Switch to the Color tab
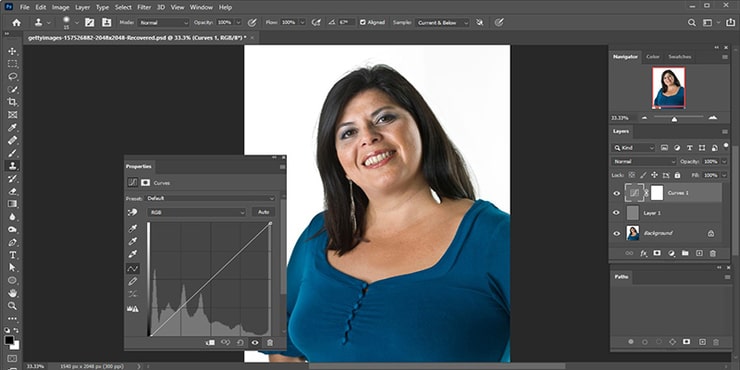The image size is (740, 370). pyautogui.click(x=653, y=57)
